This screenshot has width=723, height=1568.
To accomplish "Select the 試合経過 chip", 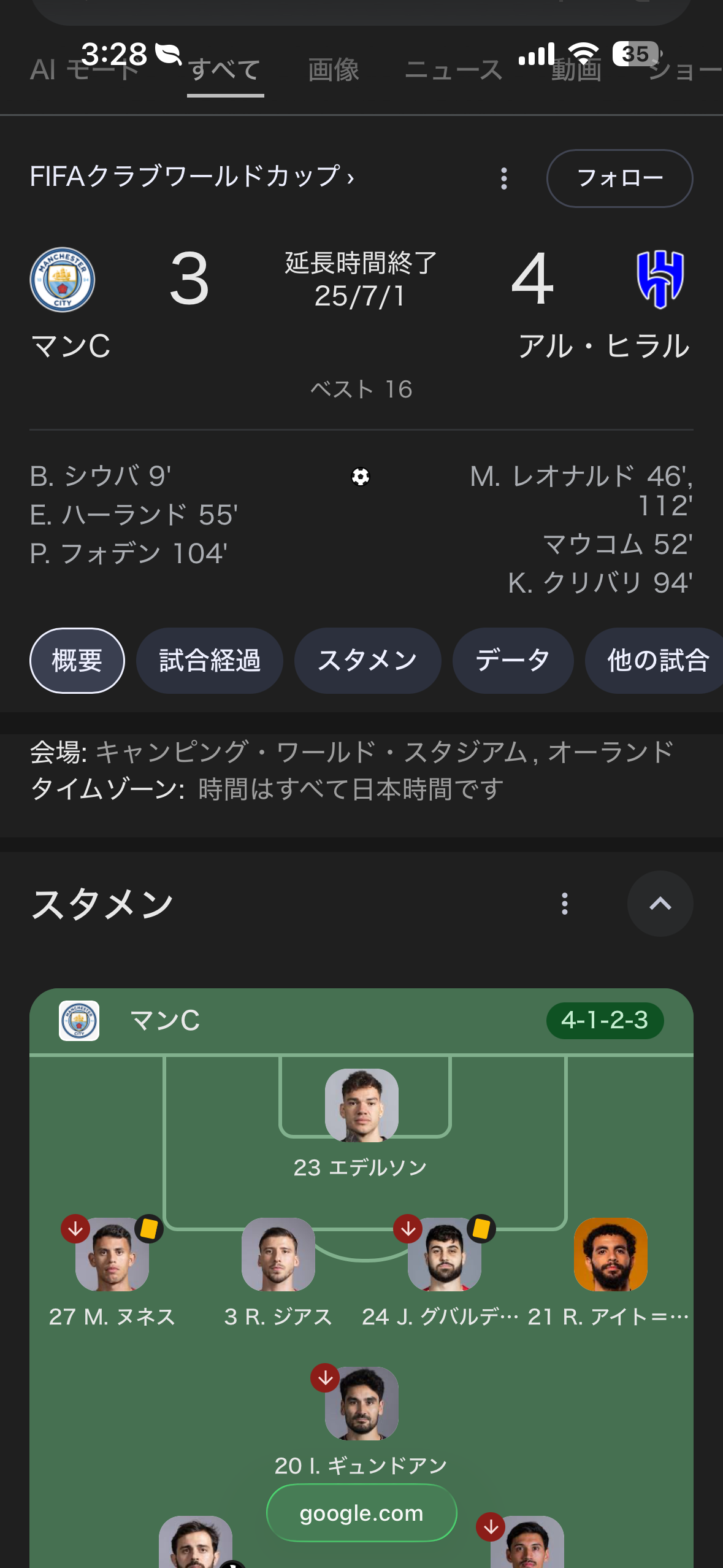I will click(210, 661).
